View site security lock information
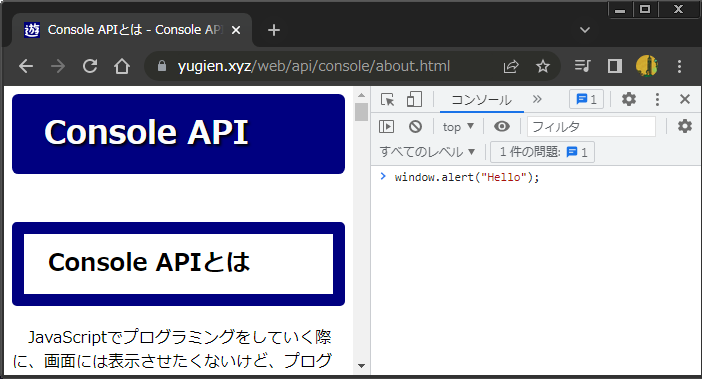Viewport: 702px width, 379px height. pos(162,66)
